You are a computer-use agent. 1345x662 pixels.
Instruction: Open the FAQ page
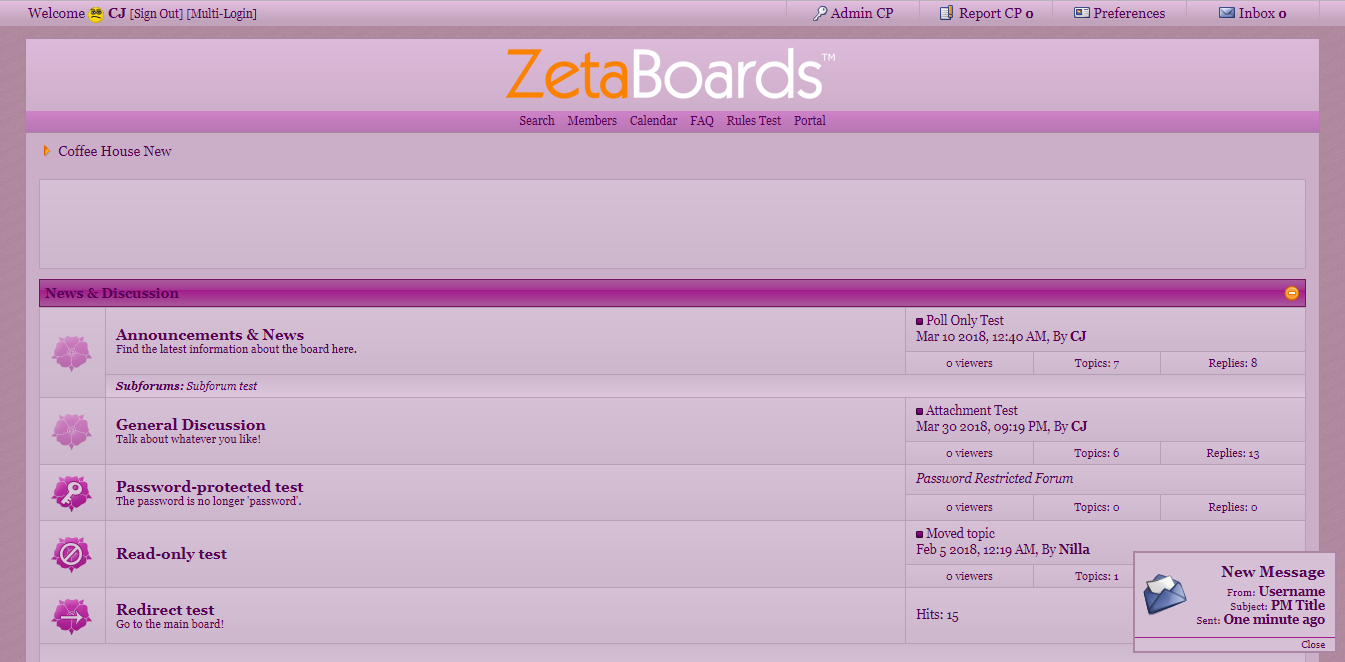click(702, 121)
